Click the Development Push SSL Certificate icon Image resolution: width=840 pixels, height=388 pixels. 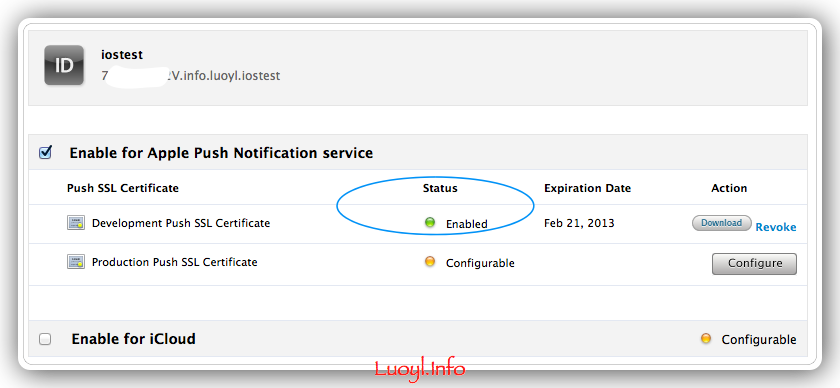pos(76,223)
